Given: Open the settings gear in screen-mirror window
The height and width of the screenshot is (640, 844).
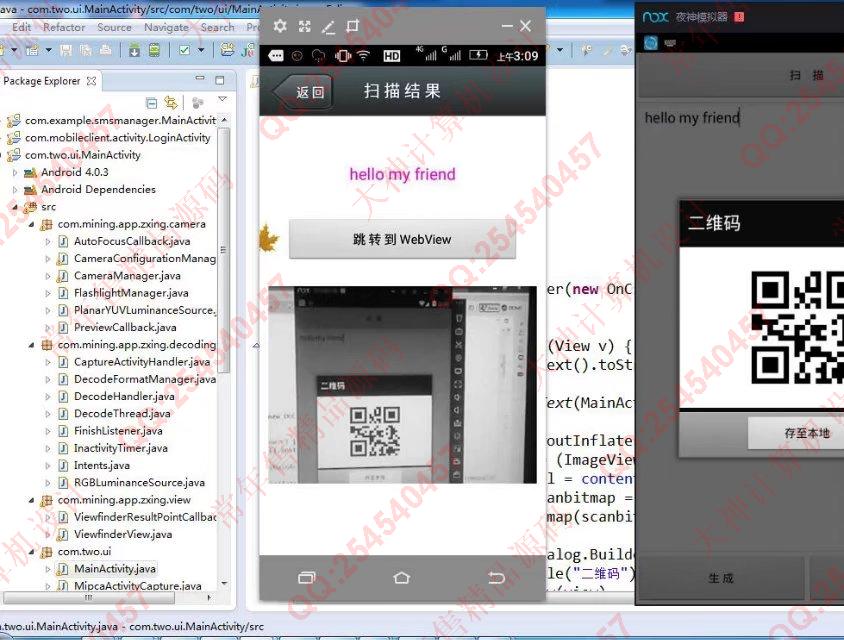Looking at the screenshot, I should (x=280, y=26).
